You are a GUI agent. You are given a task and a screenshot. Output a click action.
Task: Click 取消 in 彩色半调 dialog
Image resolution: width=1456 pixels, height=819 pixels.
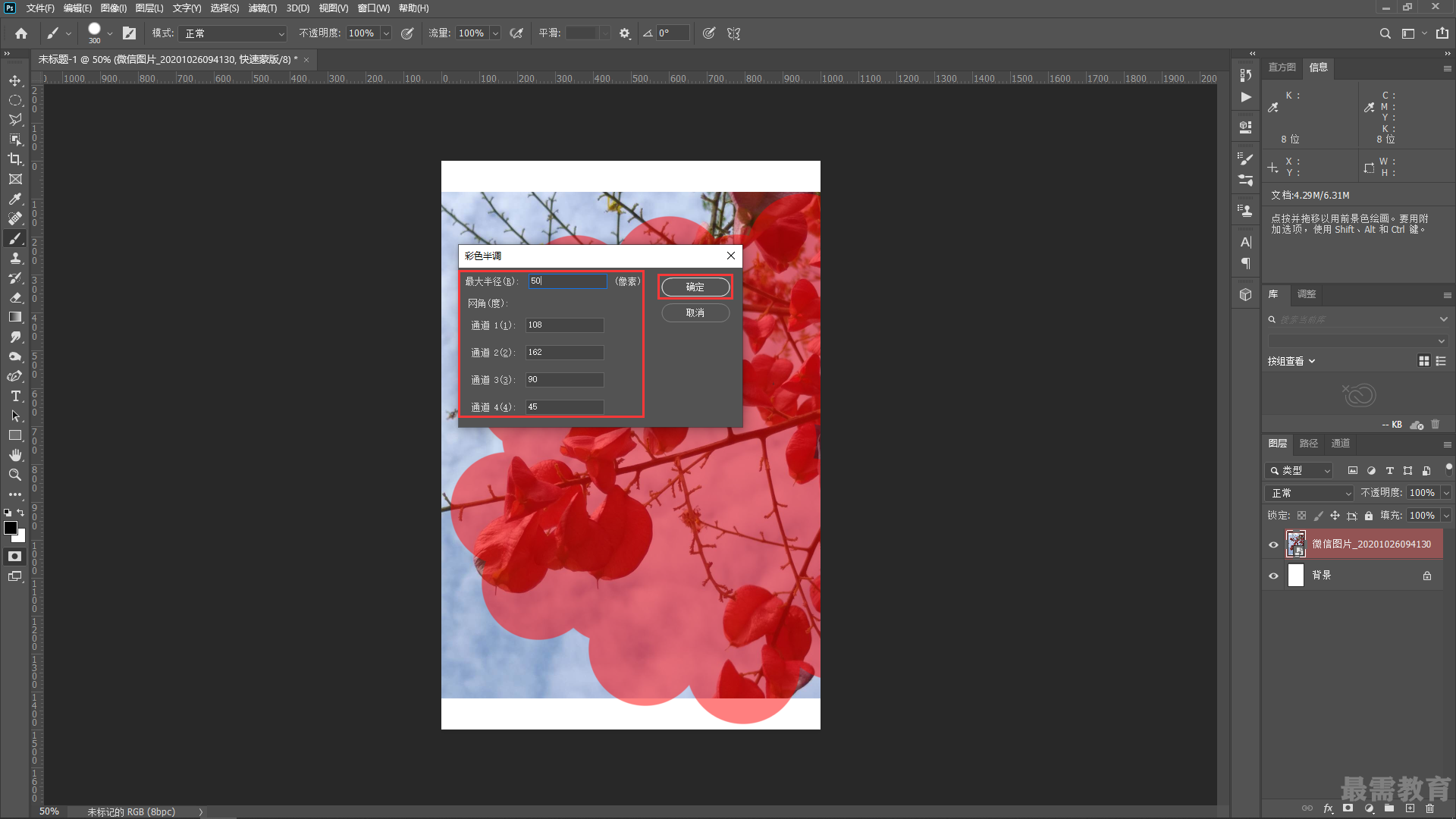(x=695, y=312)
